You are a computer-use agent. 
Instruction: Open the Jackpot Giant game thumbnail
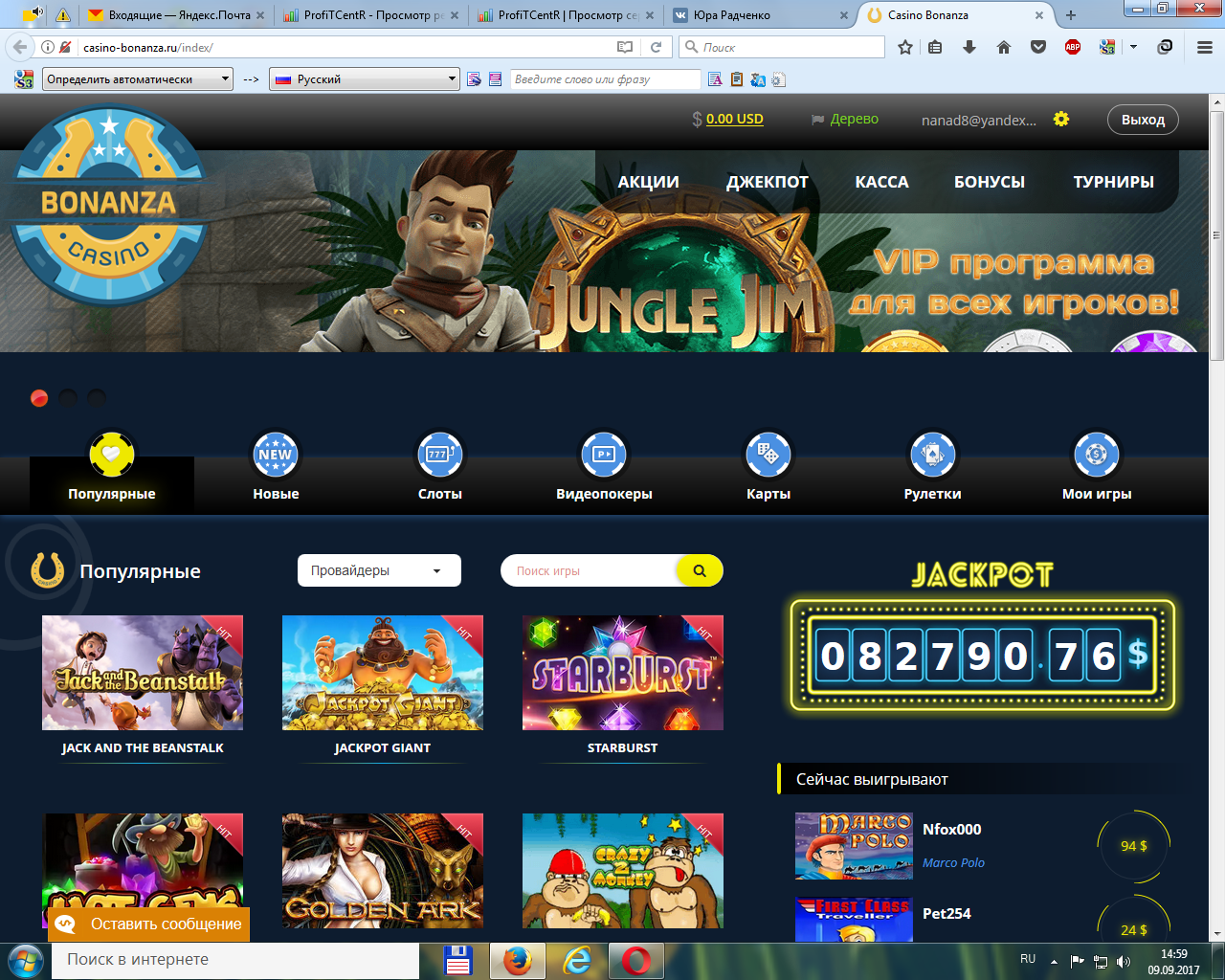click(x=383, y=673)
